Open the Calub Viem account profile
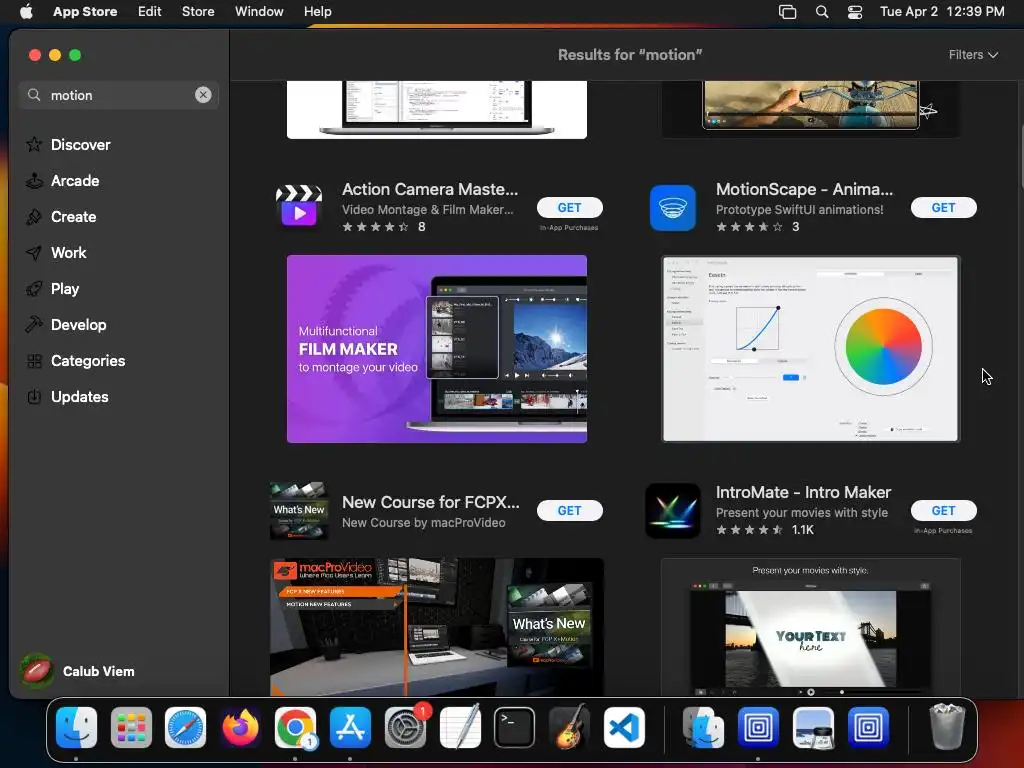 (x=77, y=671)
